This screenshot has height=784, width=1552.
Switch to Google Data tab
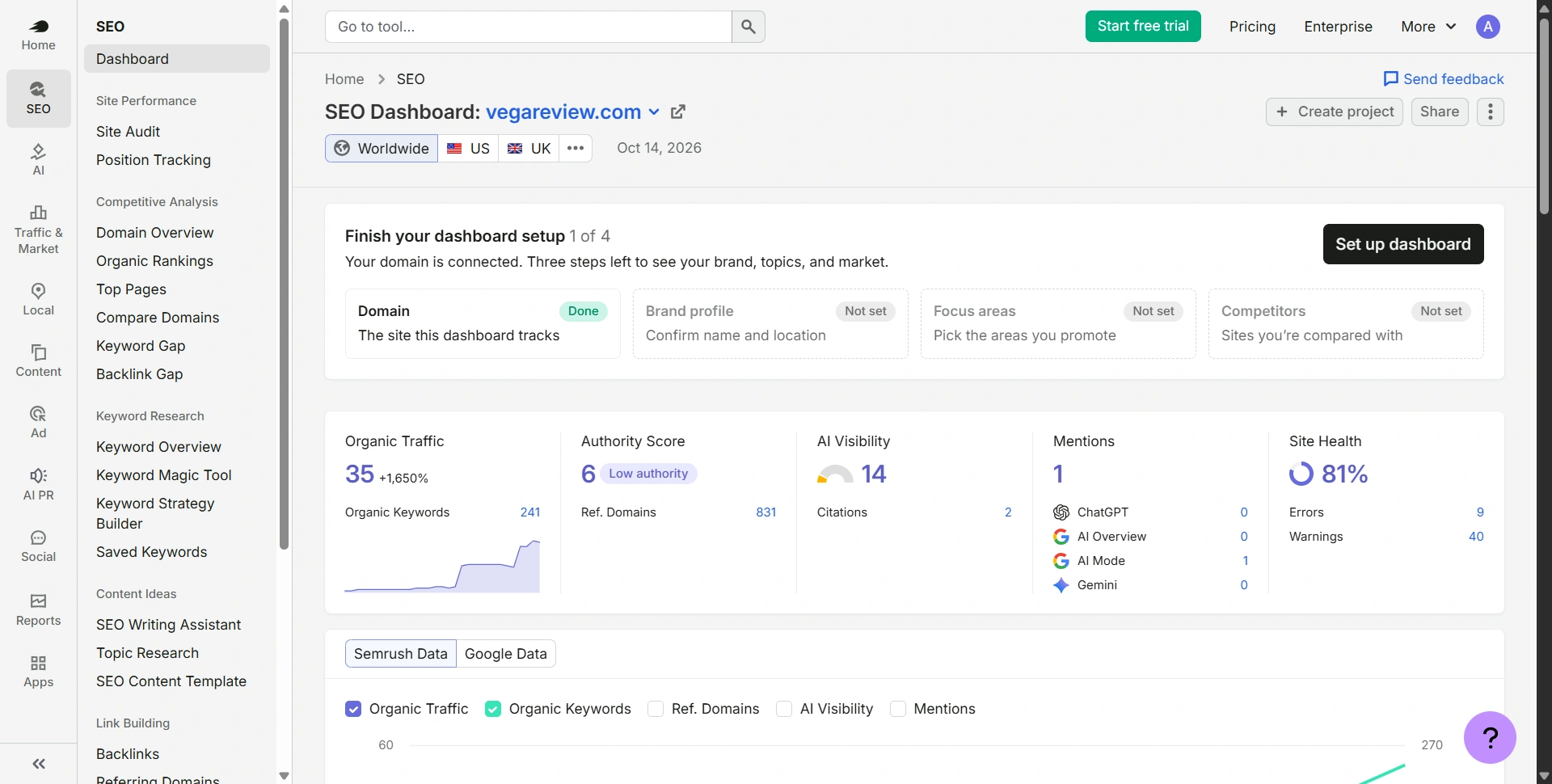(x=506, y=654)
